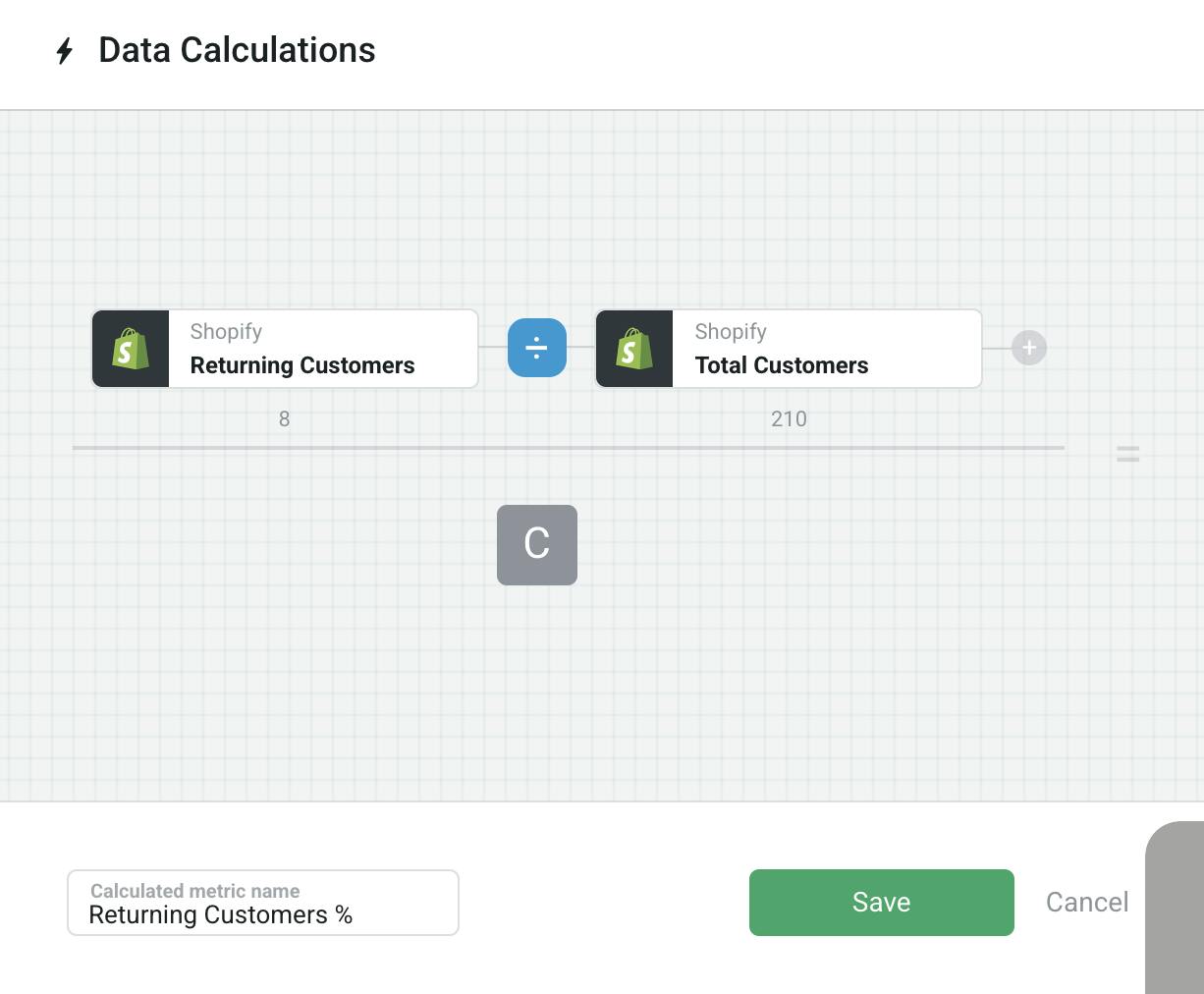Click the value 210 under Total Customers

[789, 419]
